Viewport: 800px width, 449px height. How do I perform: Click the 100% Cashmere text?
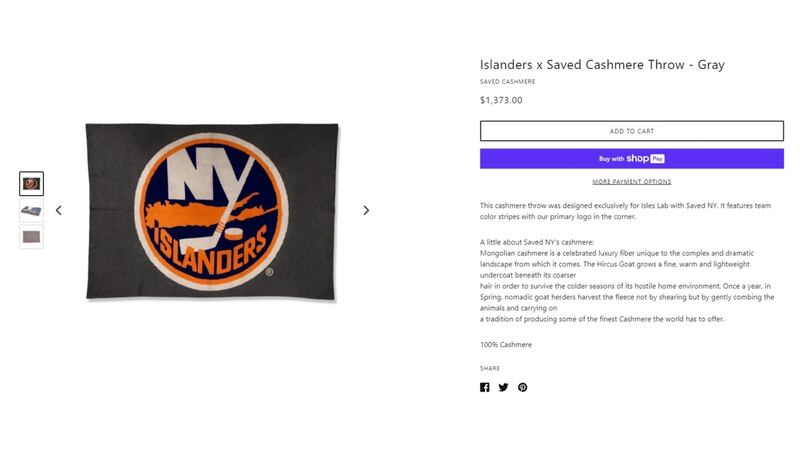pyautogui.click(x=506, y=345)
